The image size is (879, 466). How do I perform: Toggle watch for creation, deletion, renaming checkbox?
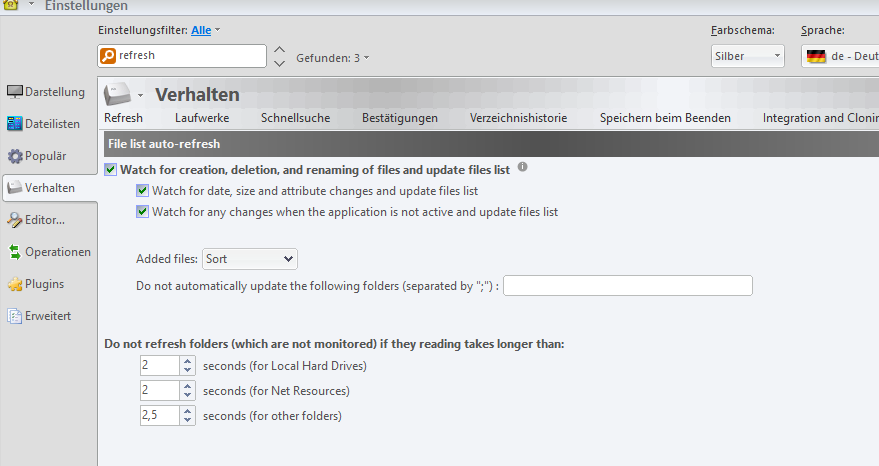tap(111, 170)
